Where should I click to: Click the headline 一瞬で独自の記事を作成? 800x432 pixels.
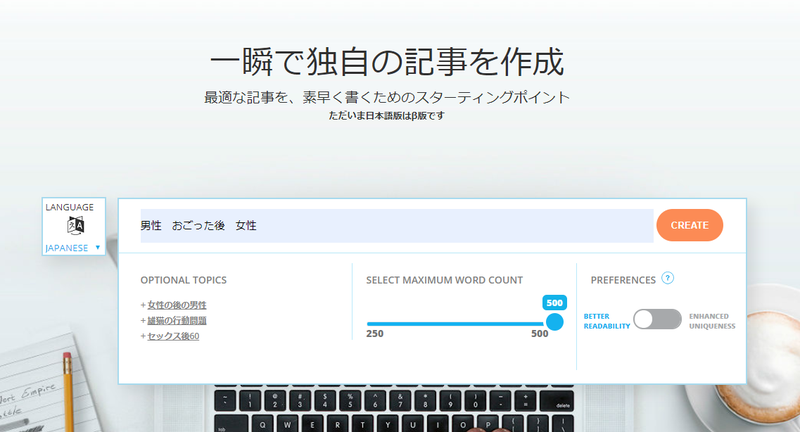click(x=387, y=62)
